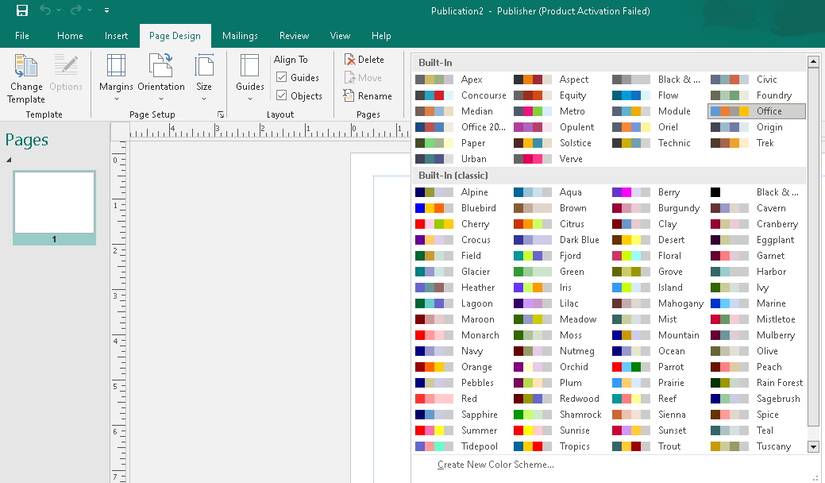Viewport: 825px width, 483px height.
Task: Pick the Solstice color scheme
Action: click(557, 143)
